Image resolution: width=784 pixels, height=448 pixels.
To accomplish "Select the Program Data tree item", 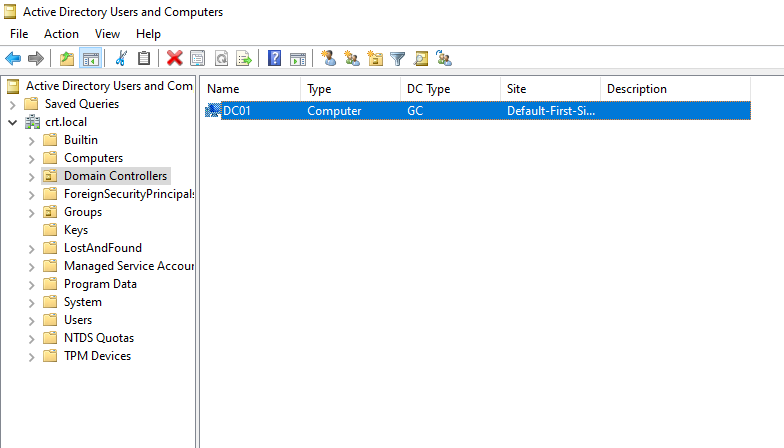I will tap(100, 284).
